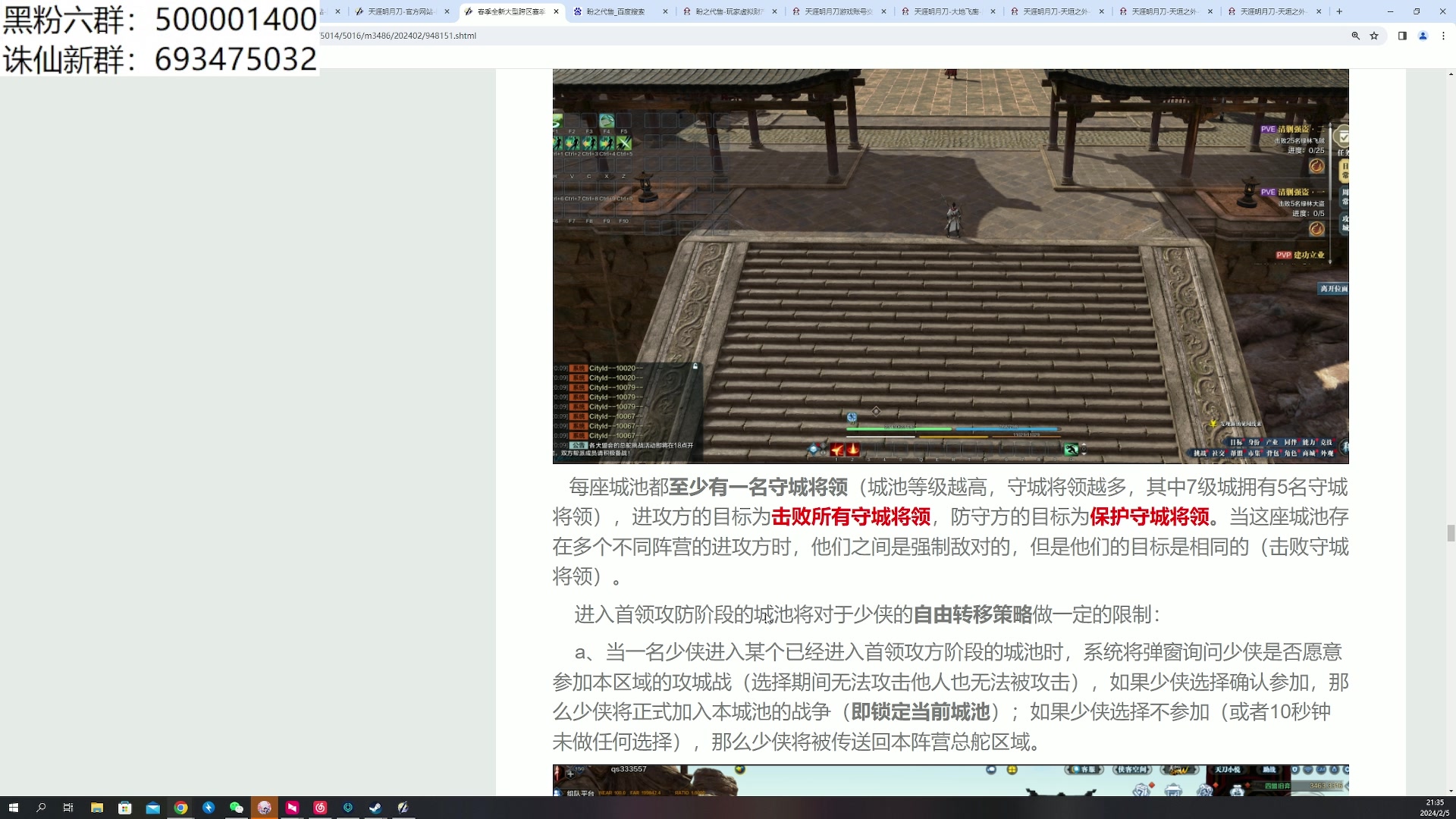Viewport: 1456px width, 819px height.
Task: Click the bookmark star icon
Action: coord(1374,36)
